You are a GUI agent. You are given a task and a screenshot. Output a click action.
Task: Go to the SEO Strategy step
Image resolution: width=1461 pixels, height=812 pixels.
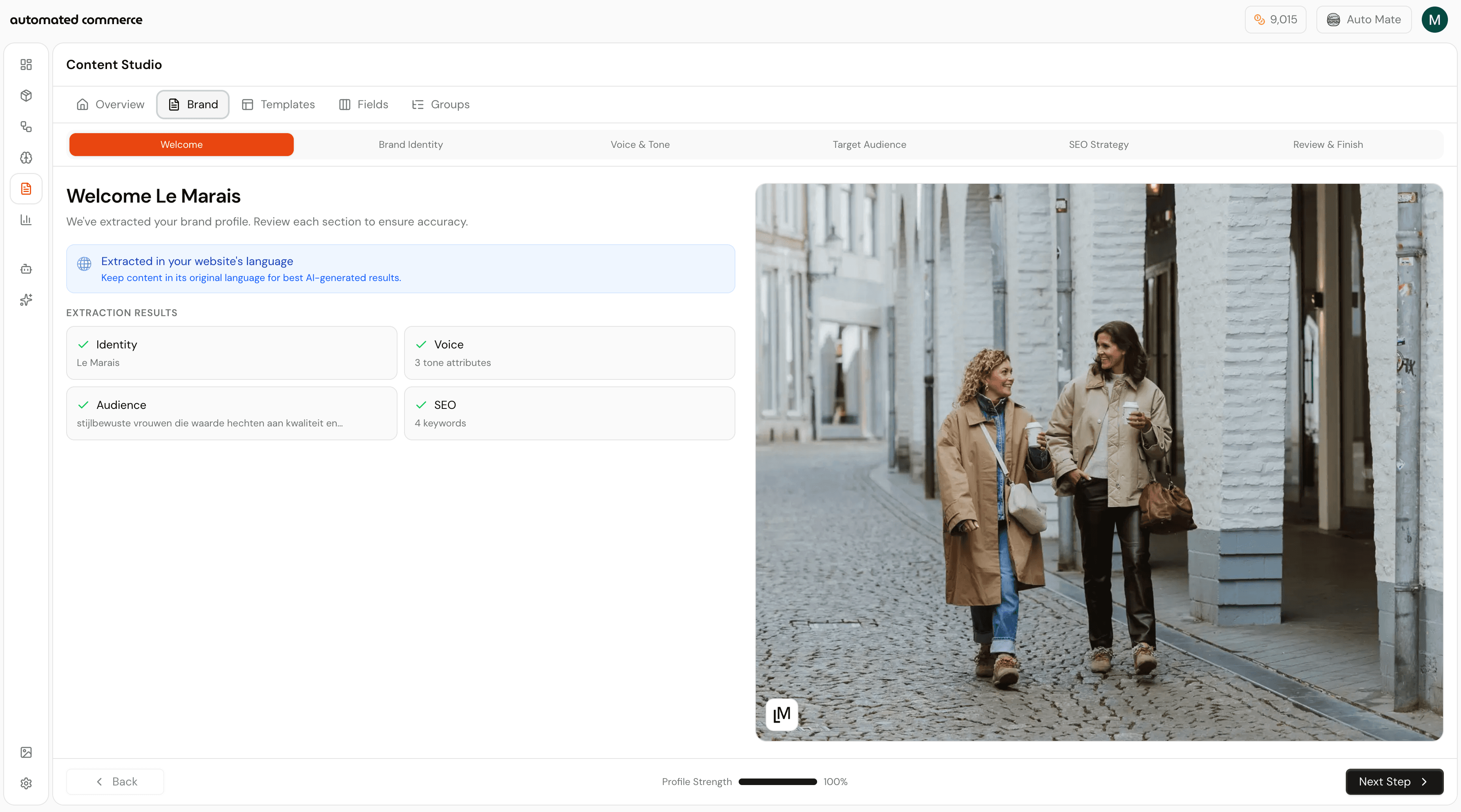1099,145
